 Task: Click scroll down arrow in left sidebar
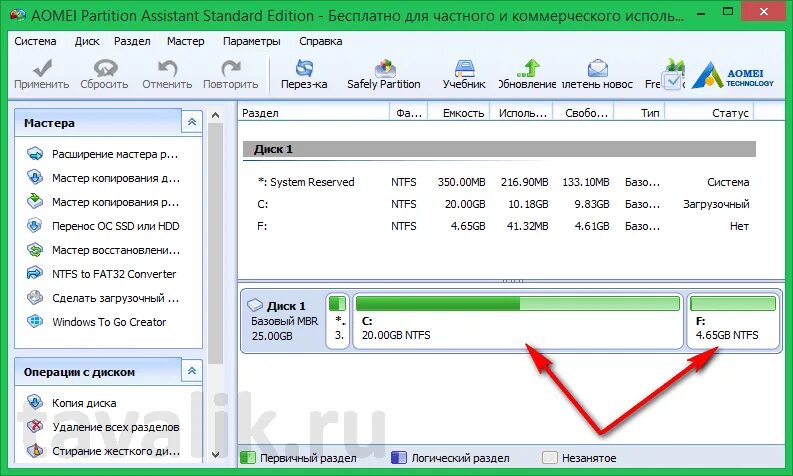[x=215, y=454]
